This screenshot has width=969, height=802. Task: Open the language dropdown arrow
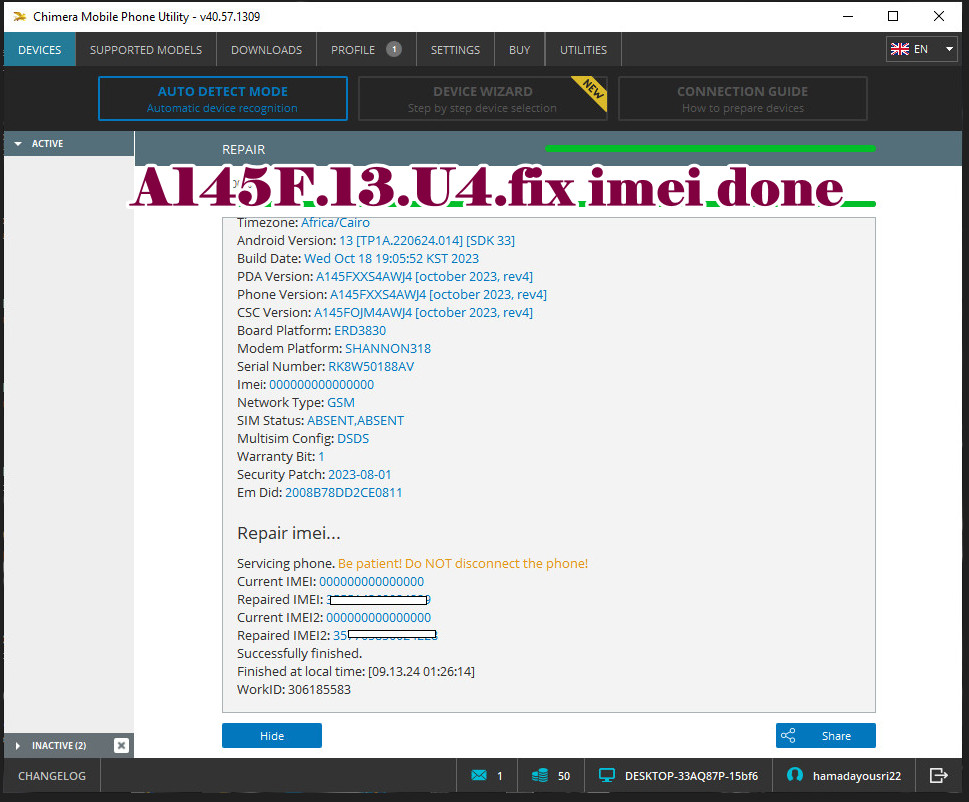(949, 49)
